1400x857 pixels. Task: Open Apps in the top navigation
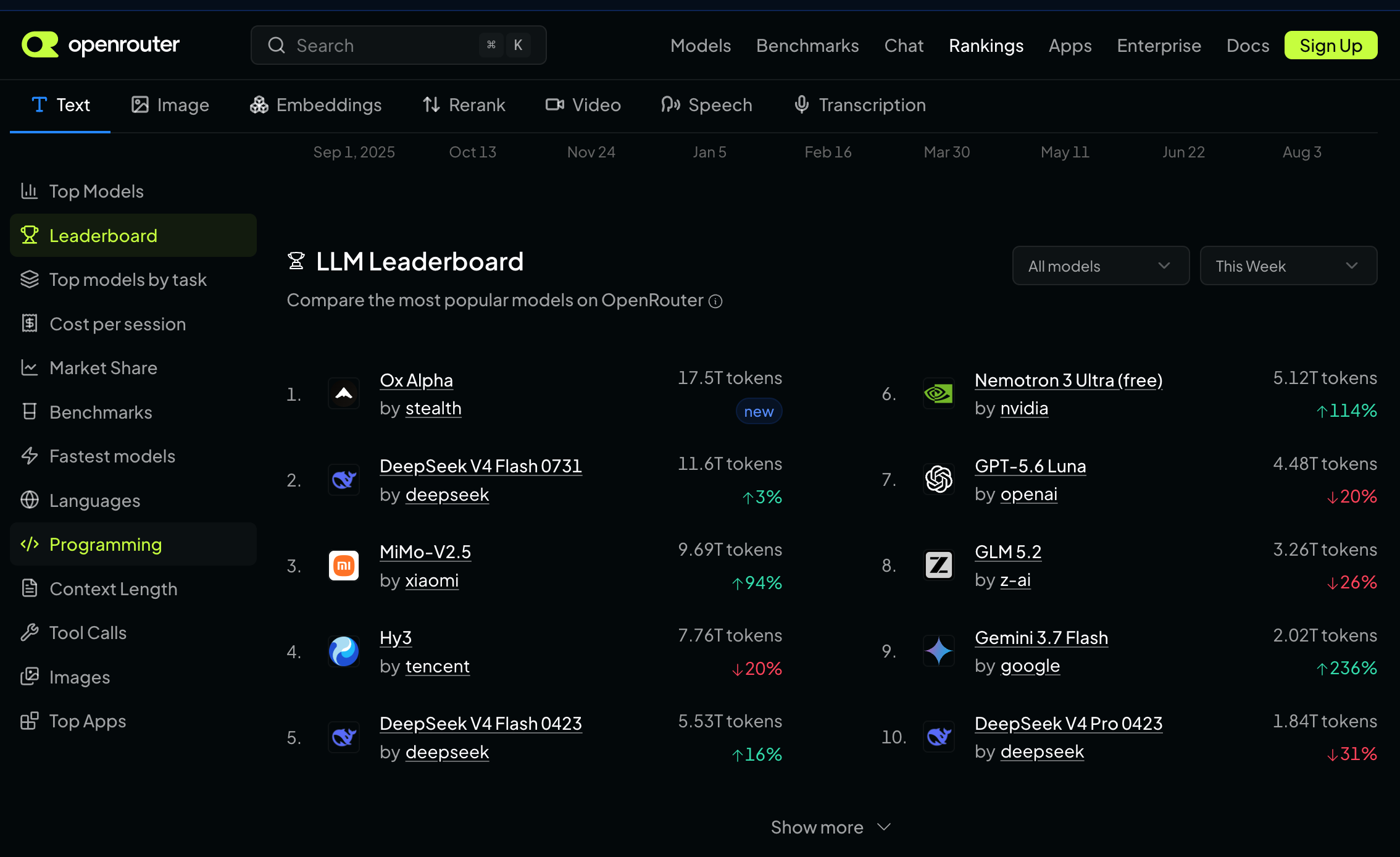click(x=1070, y=45)
